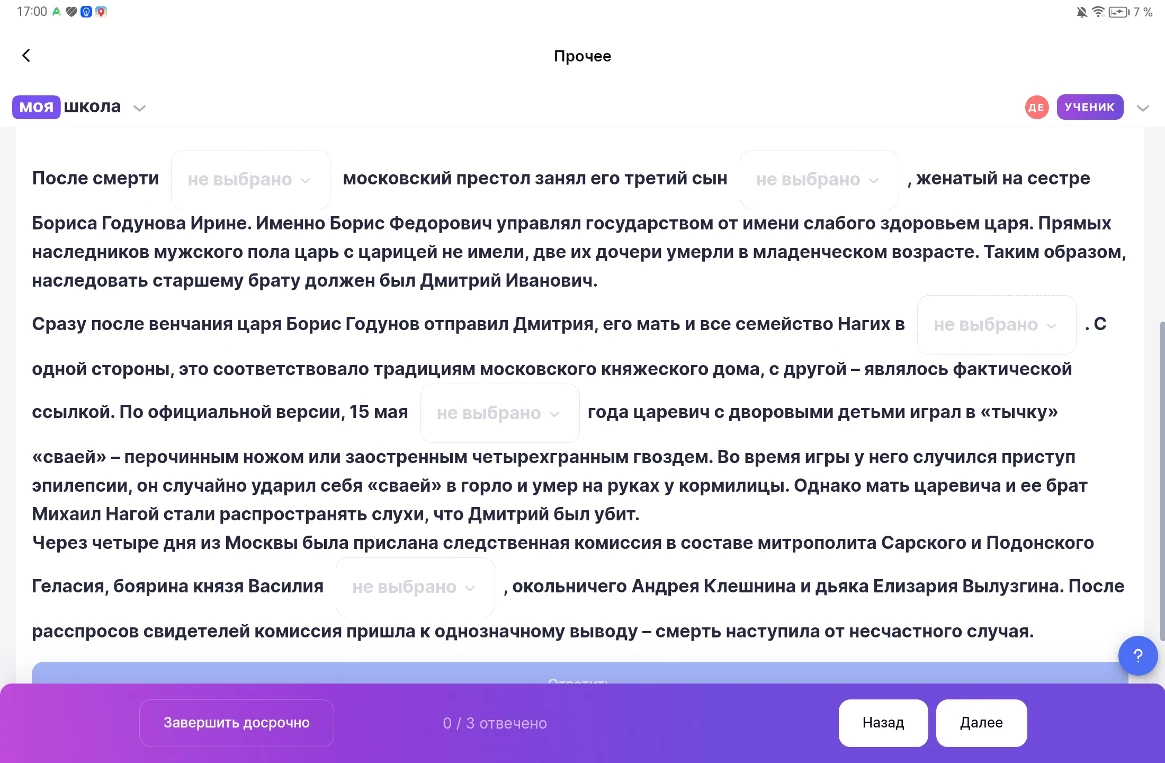The height and width of the screenshot is (763, 1165).
Task: Expand the chevron next to УЧЕНИК badge
Action: 1143,108
